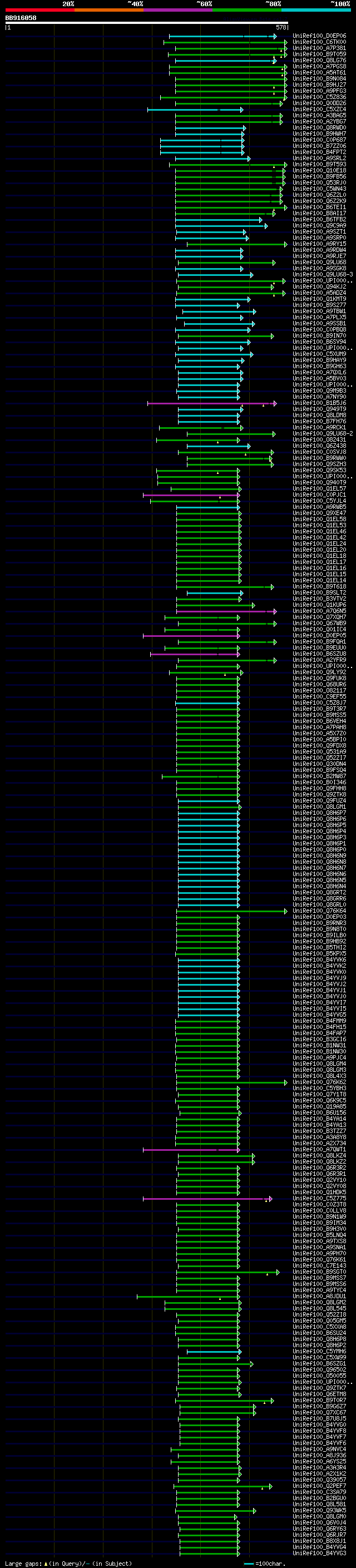This screenshot has width=356, height=1568.
Task: Select label UniRef100_Q67WB9
Action: [x=319, y=624]
